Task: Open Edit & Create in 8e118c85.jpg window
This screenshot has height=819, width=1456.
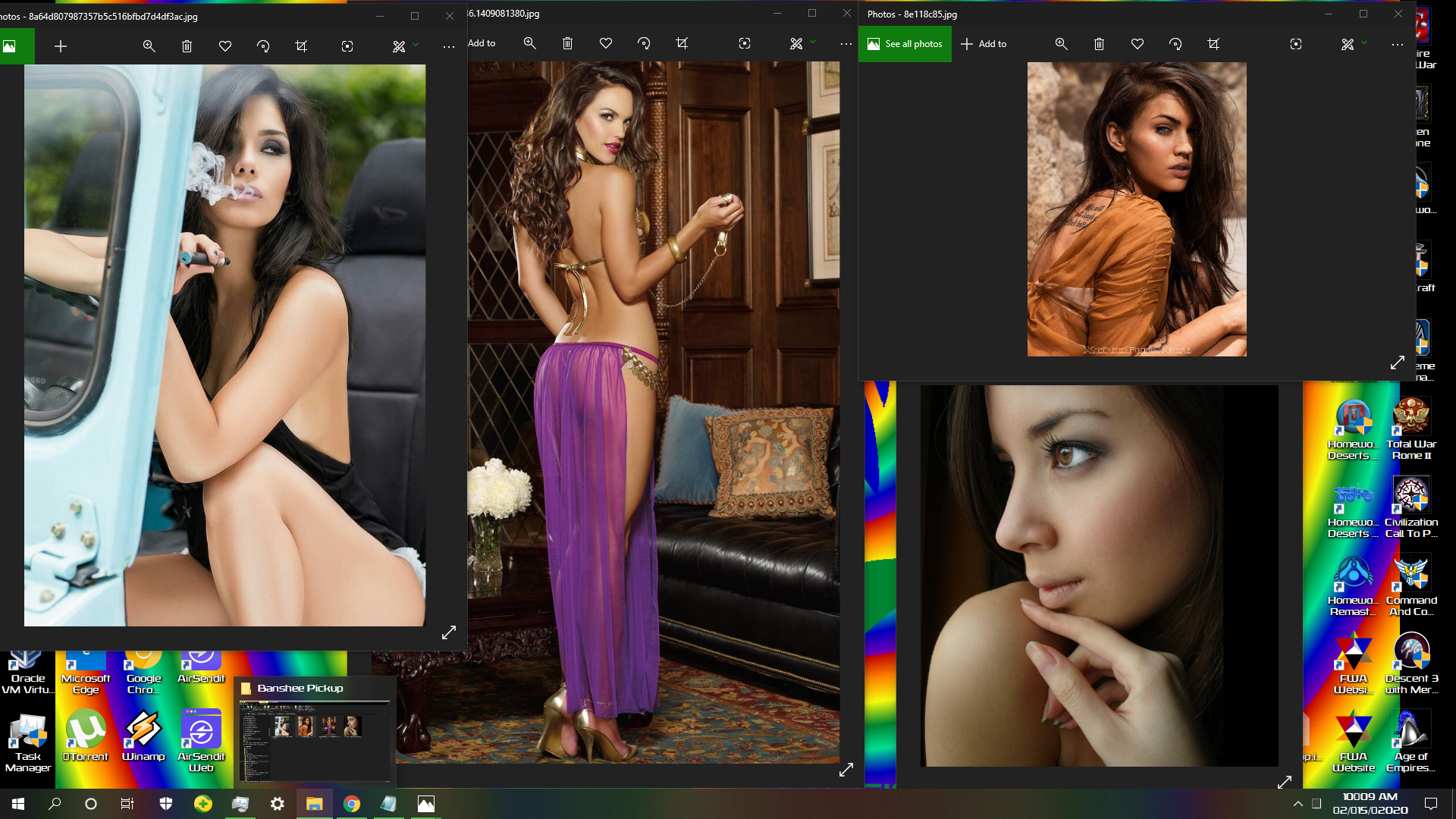Action: pyautogui.click(x=1348, y=44)
